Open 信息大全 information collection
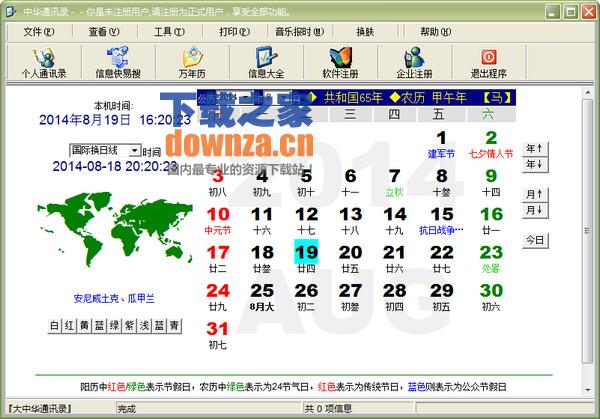Screen dimensions: 600x419 pos(265,64)
